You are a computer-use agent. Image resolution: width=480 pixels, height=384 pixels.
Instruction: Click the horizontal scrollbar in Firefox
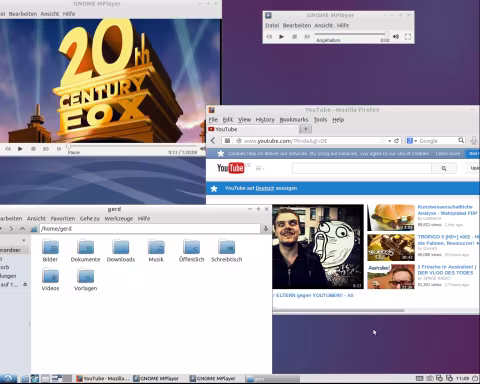coord(338,310)
